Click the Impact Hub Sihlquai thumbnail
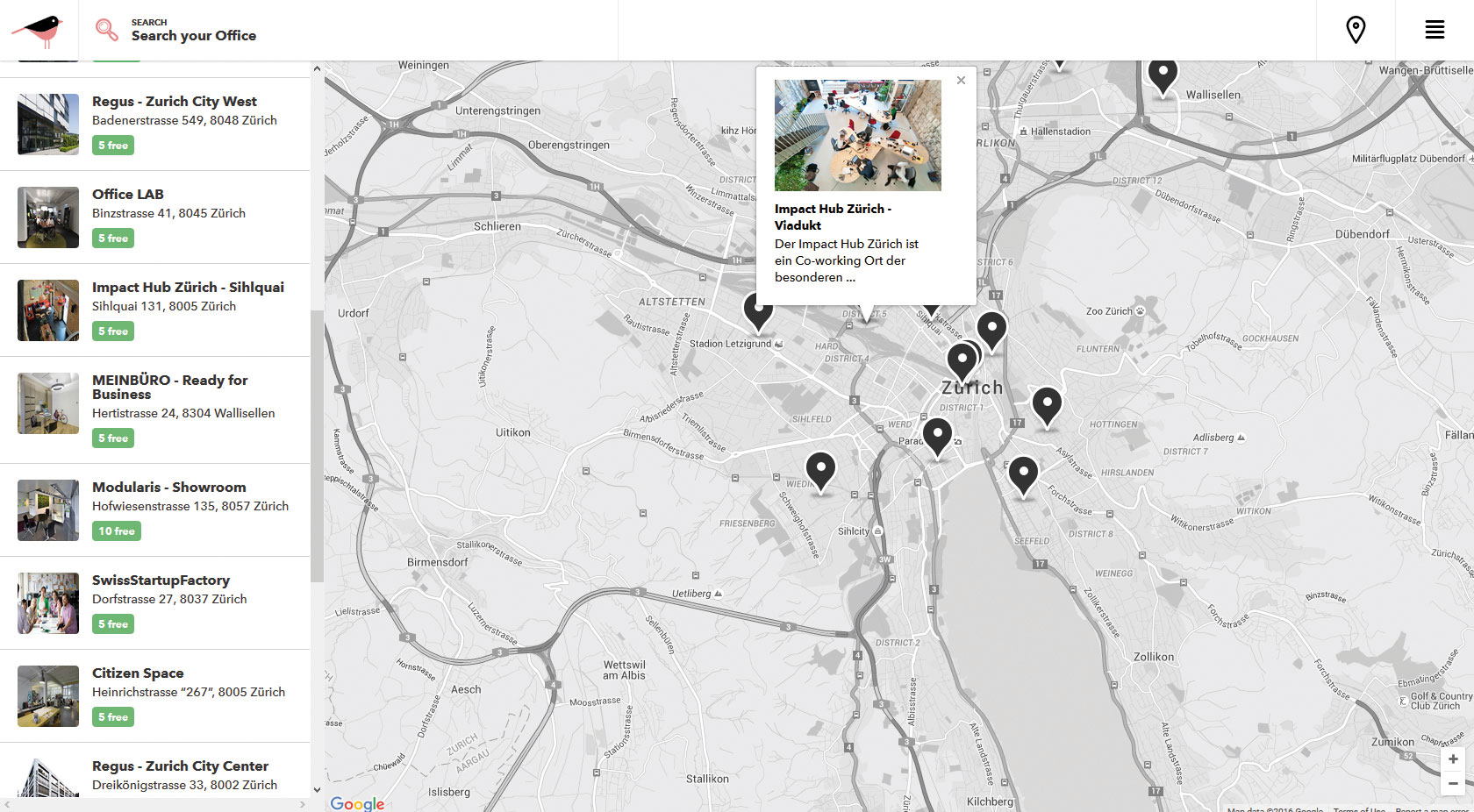1474x812 pixels. pos(48,310)
